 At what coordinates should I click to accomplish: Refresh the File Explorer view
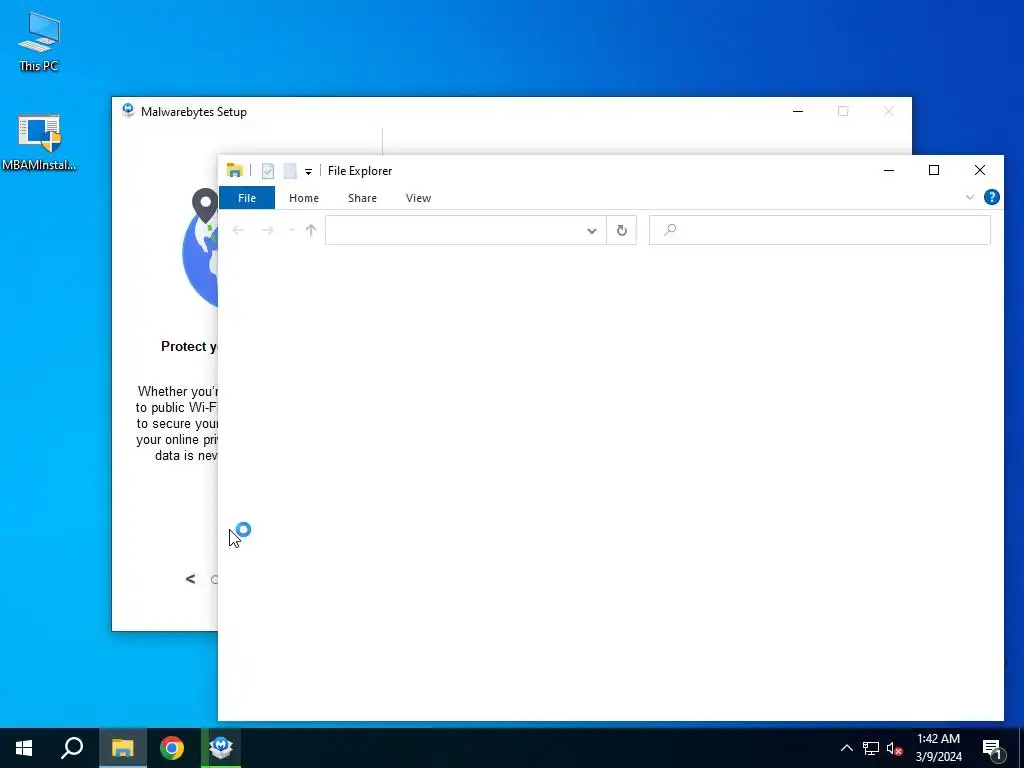(x=622, y=230)
